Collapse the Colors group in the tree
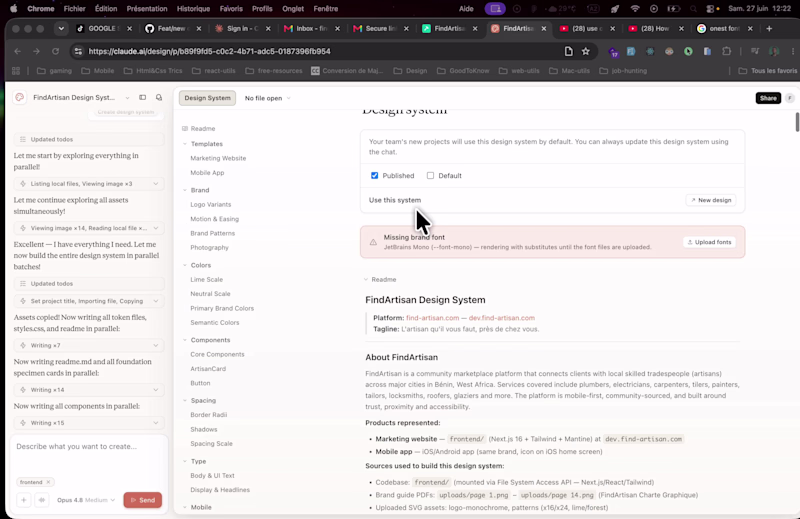This screenshot has width=800, height=519. (185, 265)
